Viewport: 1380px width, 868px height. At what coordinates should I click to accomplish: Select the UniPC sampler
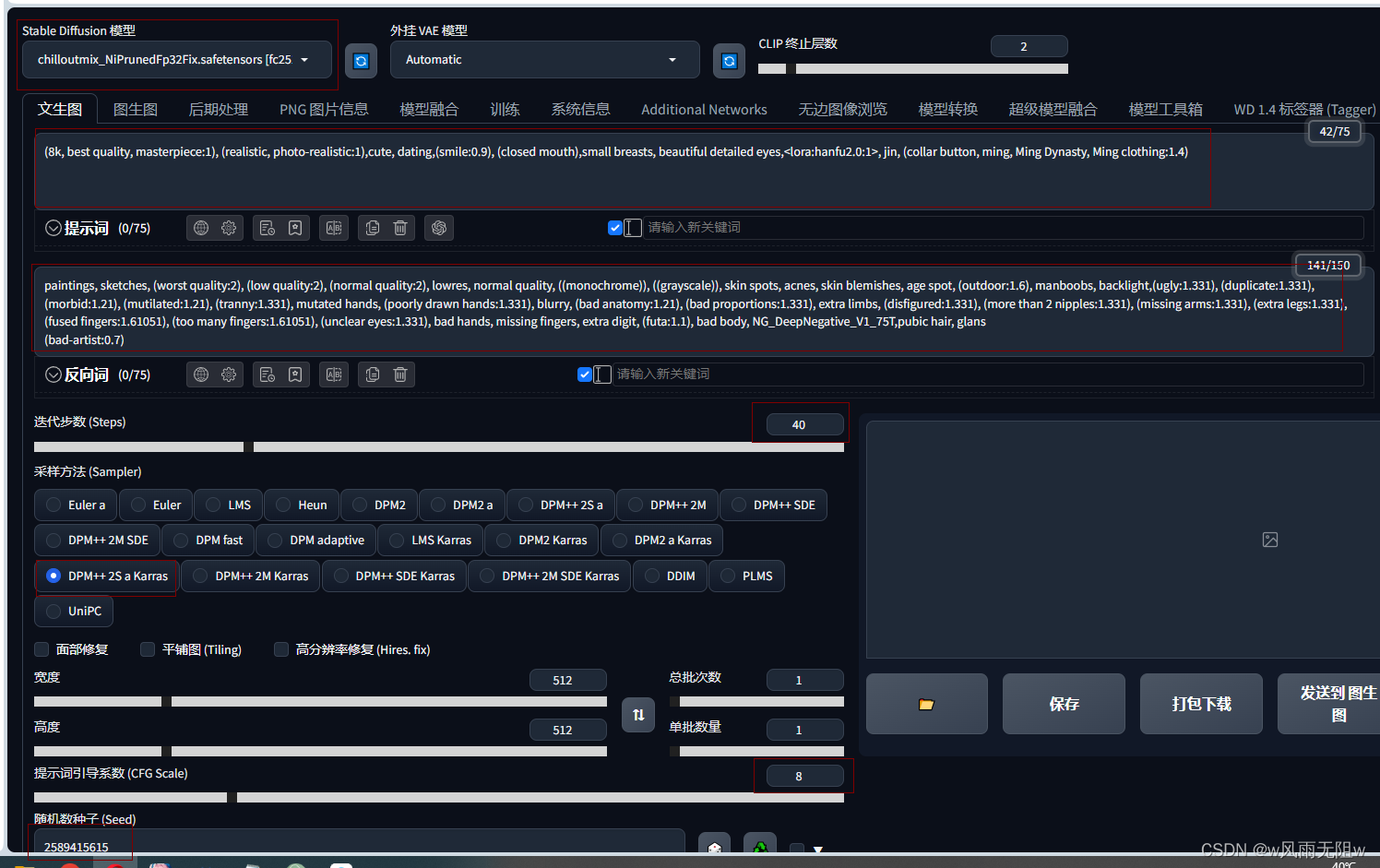pyautogui.click(x=74, y=611)
